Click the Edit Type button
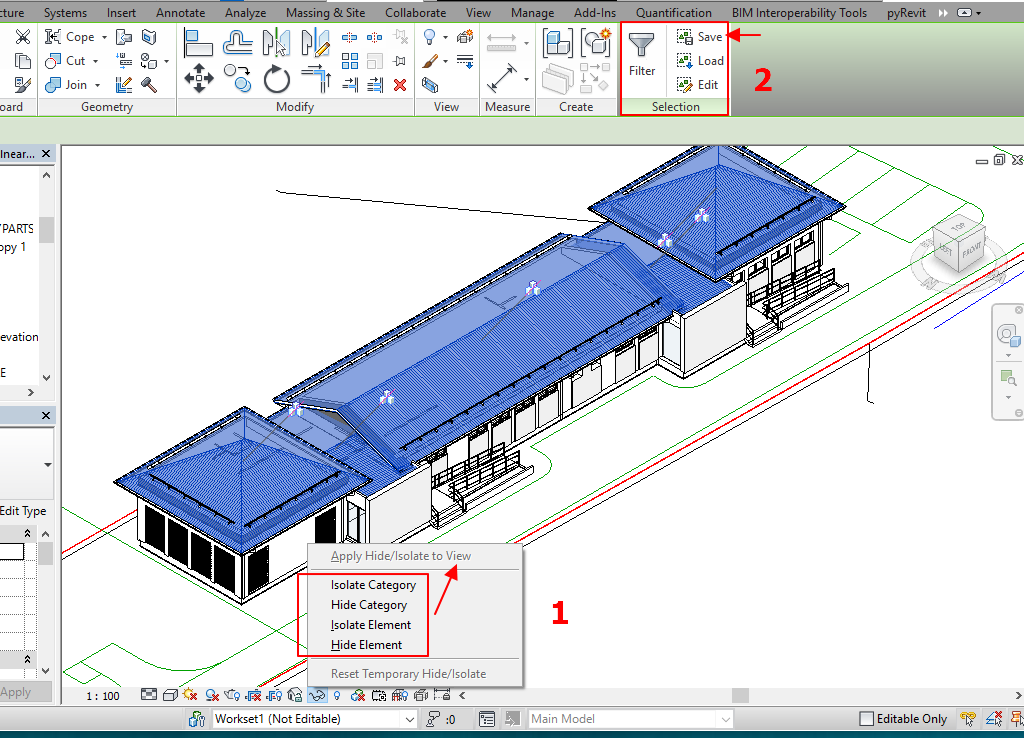This screenshot has width=1024, height=738. click(21, 510)
